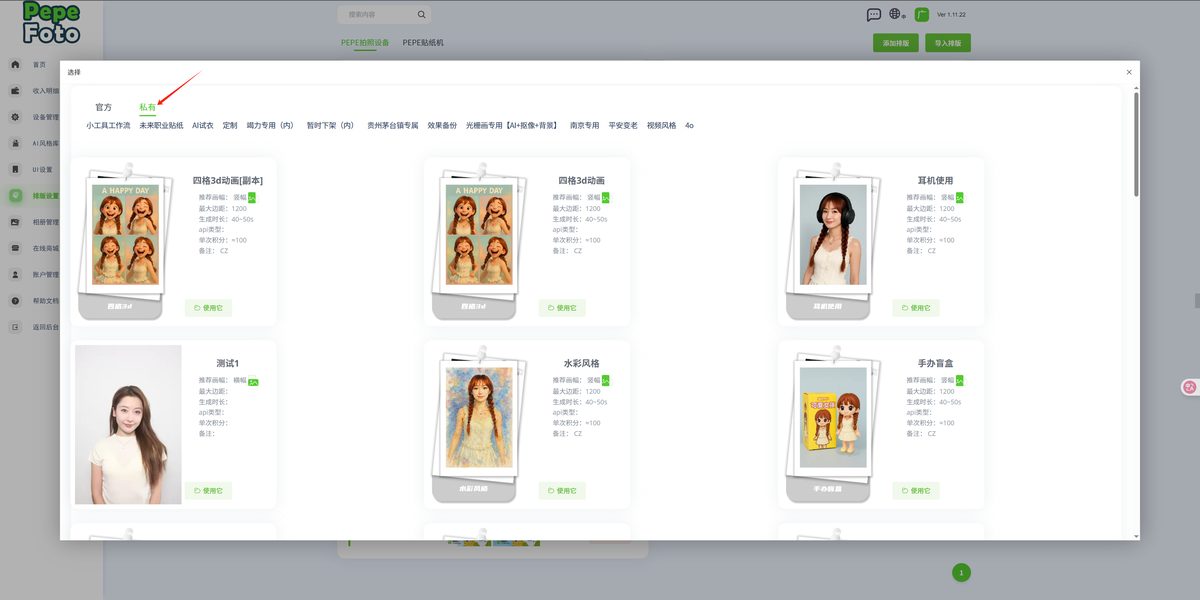Open the AI风格库 sidebar icon
The height and width of the screenshot is (600, 1200).
coord(15,143)
